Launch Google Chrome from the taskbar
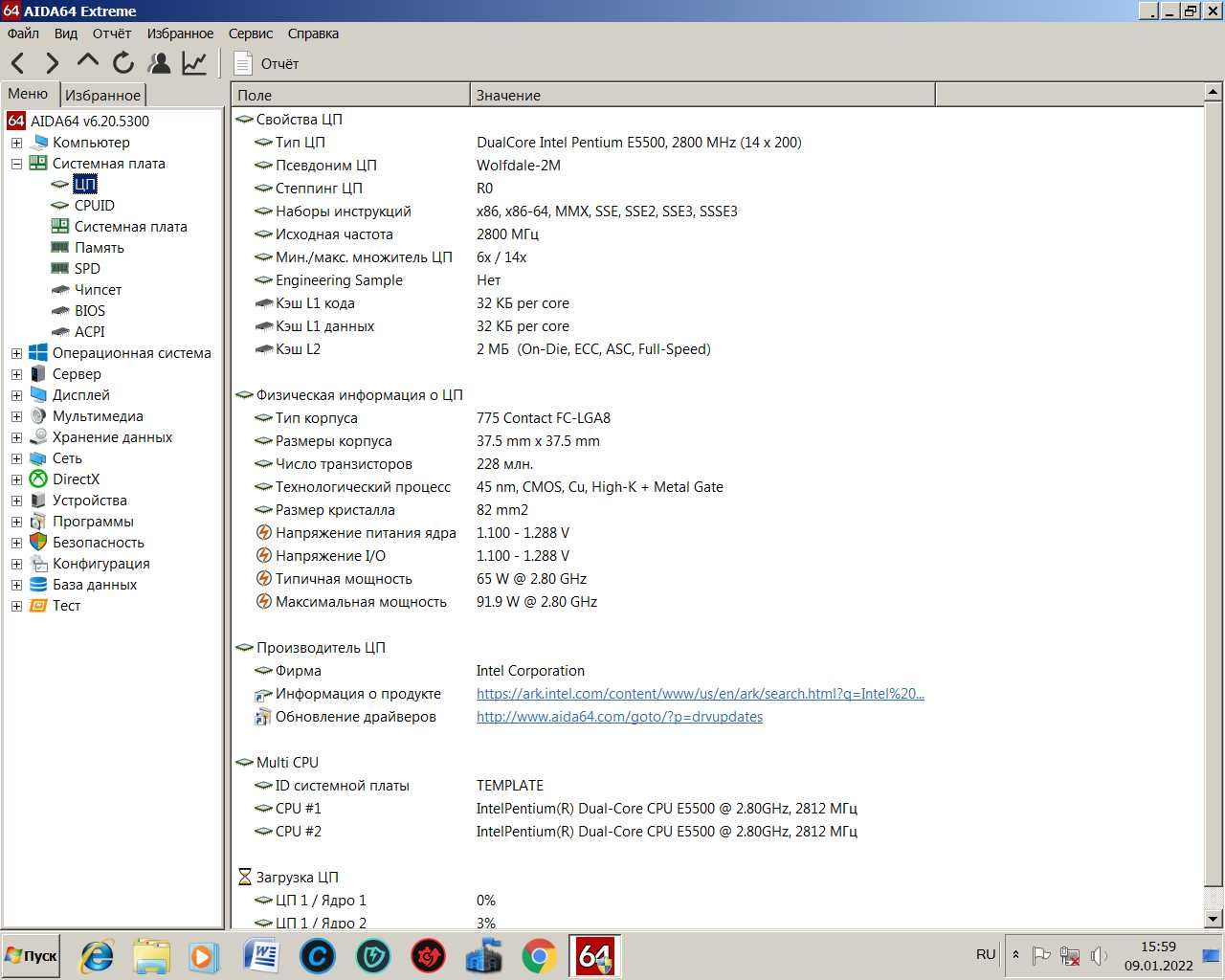Viewport: 1225px width, 980px height. 539,956
